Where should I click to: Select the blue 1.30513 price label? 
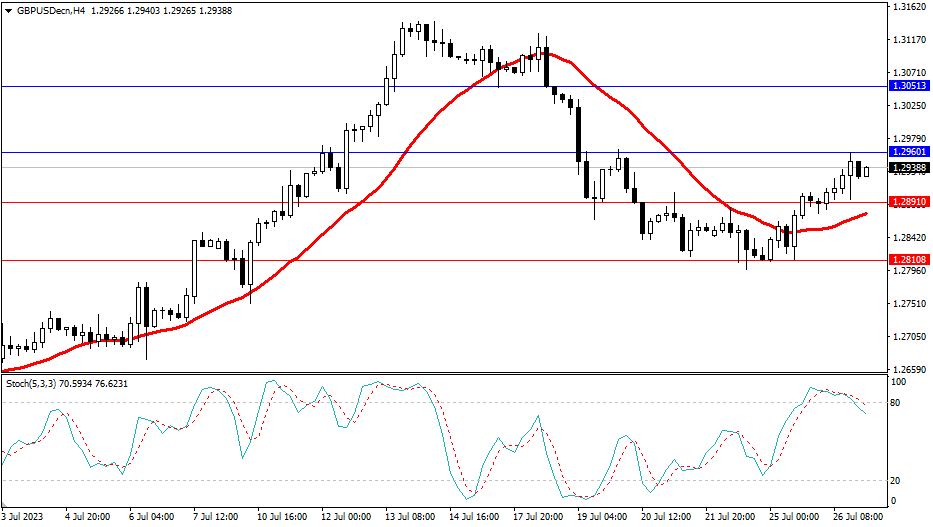[909, 87]
